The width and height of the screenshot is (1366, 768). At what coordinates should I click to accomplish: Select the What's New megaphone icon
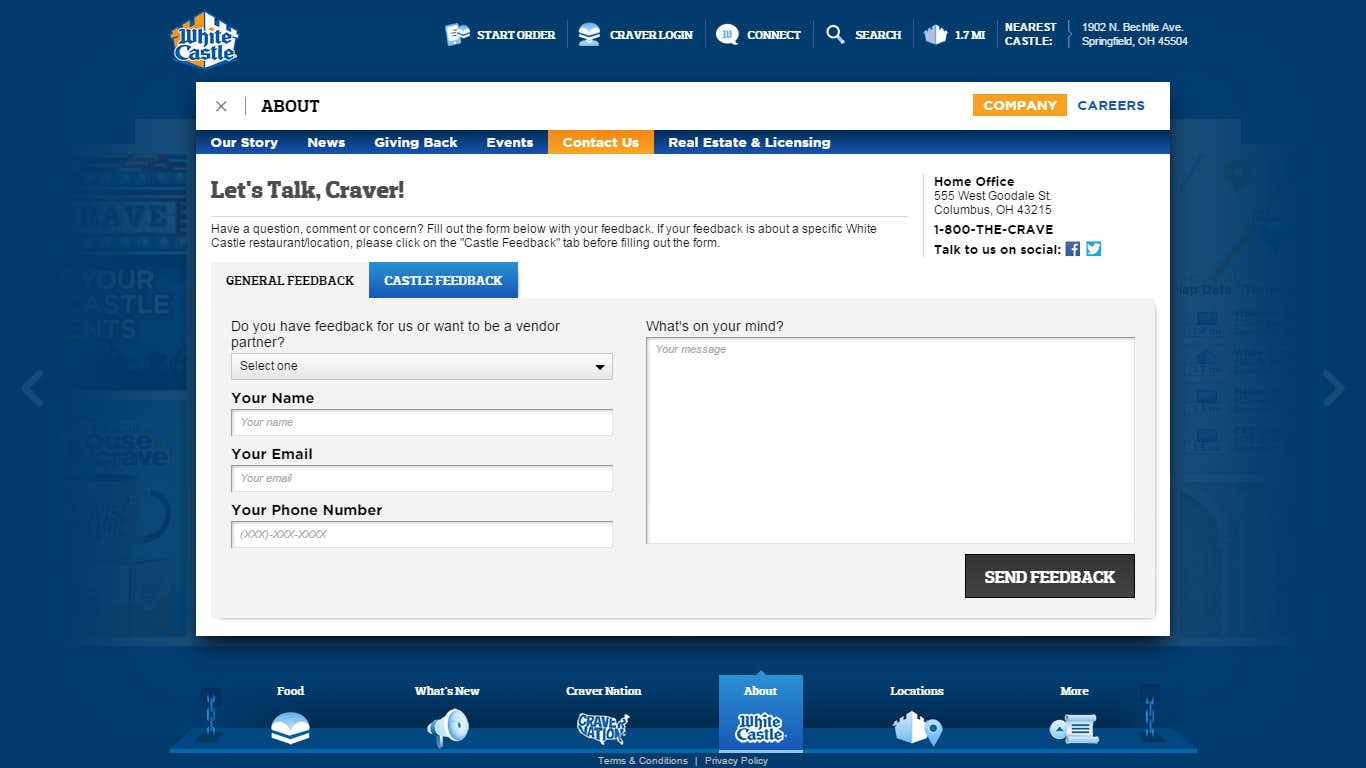tap(447, 728)
